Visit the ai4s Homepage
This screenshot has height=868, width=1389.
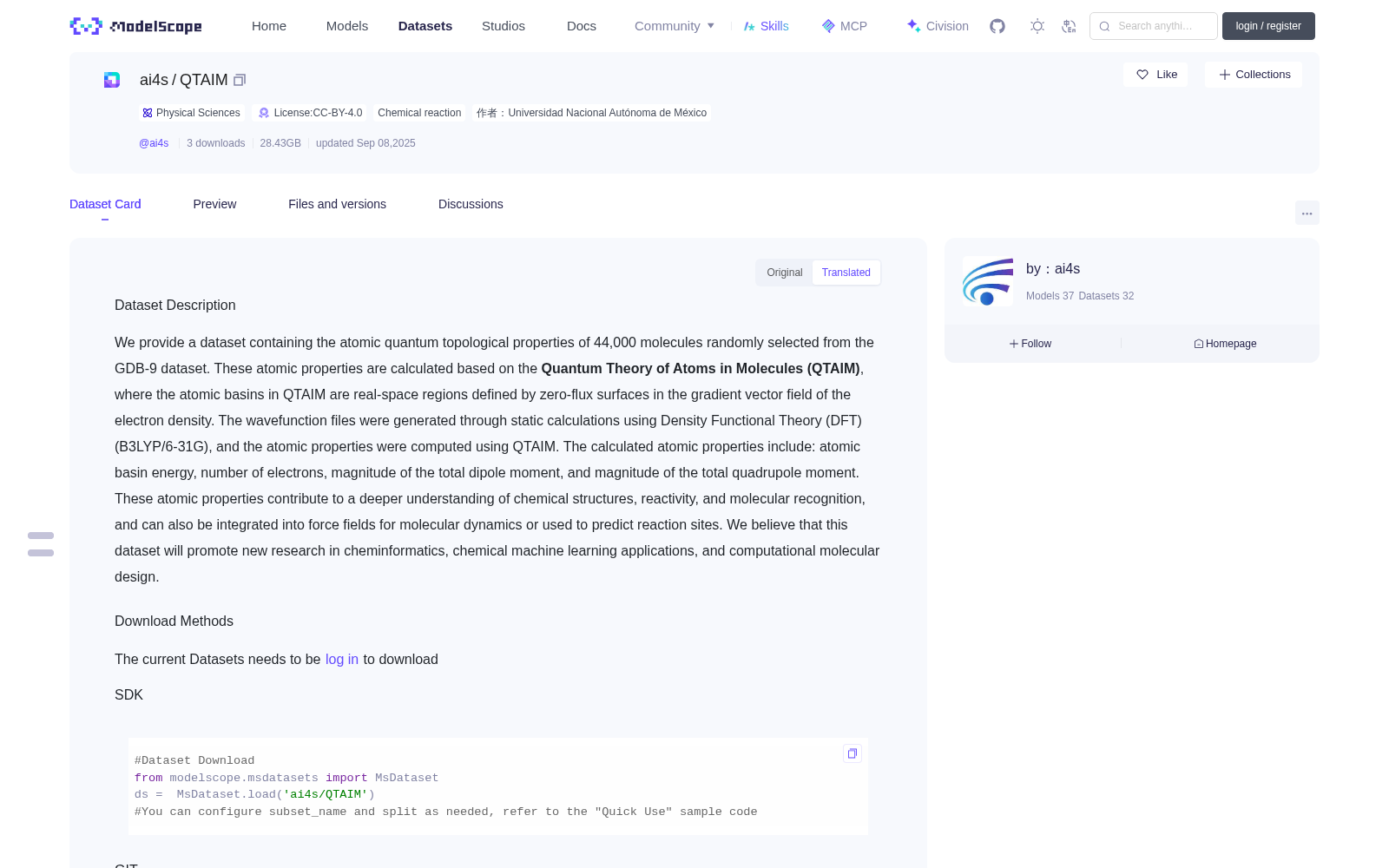[x=1225, y=344]
